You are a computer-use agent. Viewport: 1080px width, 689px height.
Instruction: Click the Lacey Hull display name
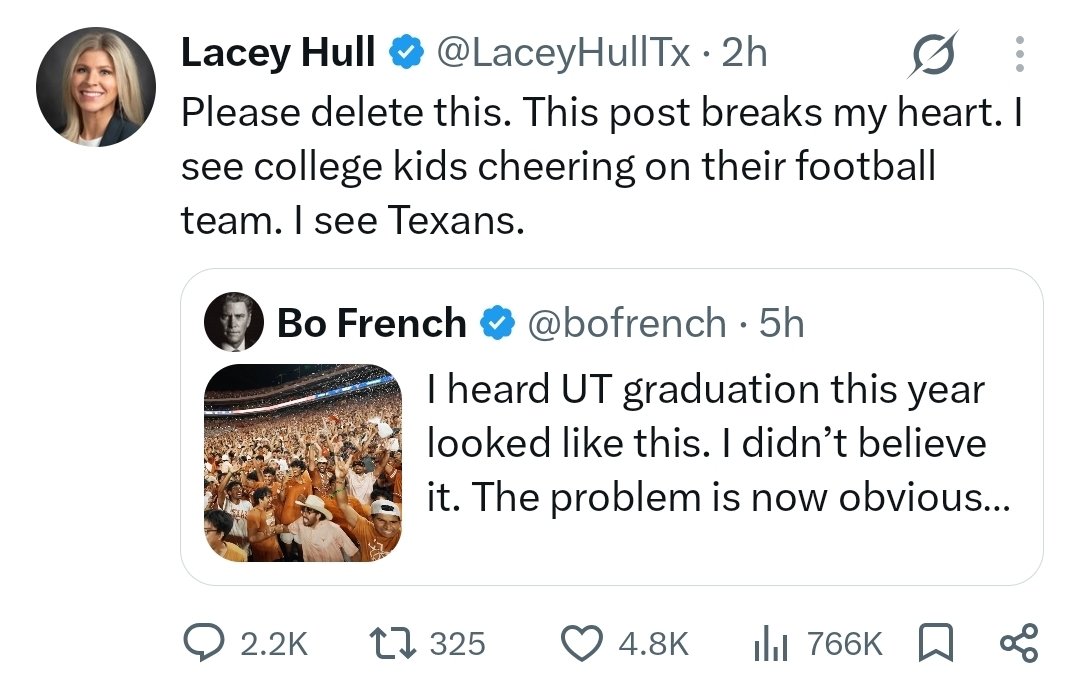[x=278, y=52]
